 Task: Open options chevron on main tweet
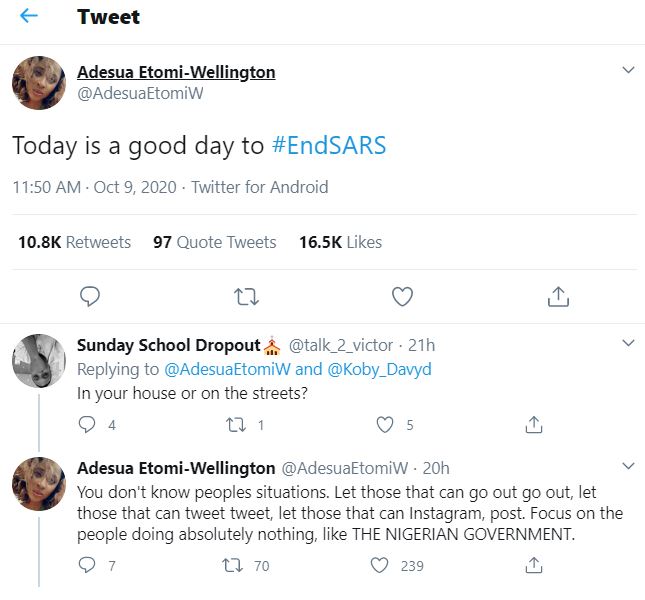pos(628,70)
